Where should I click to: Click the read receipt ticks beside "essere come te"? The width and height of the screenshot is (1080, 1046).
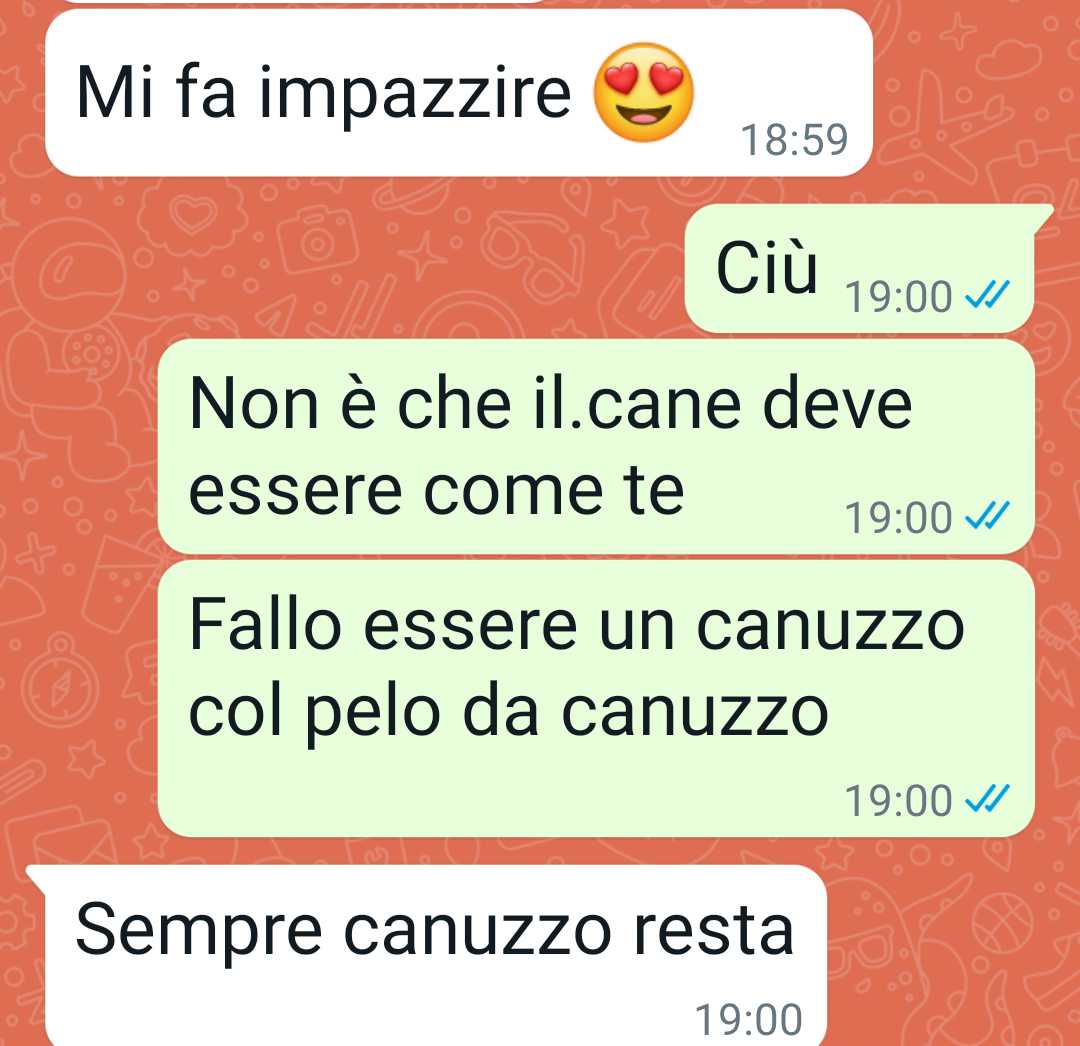(x=987, y=516)
